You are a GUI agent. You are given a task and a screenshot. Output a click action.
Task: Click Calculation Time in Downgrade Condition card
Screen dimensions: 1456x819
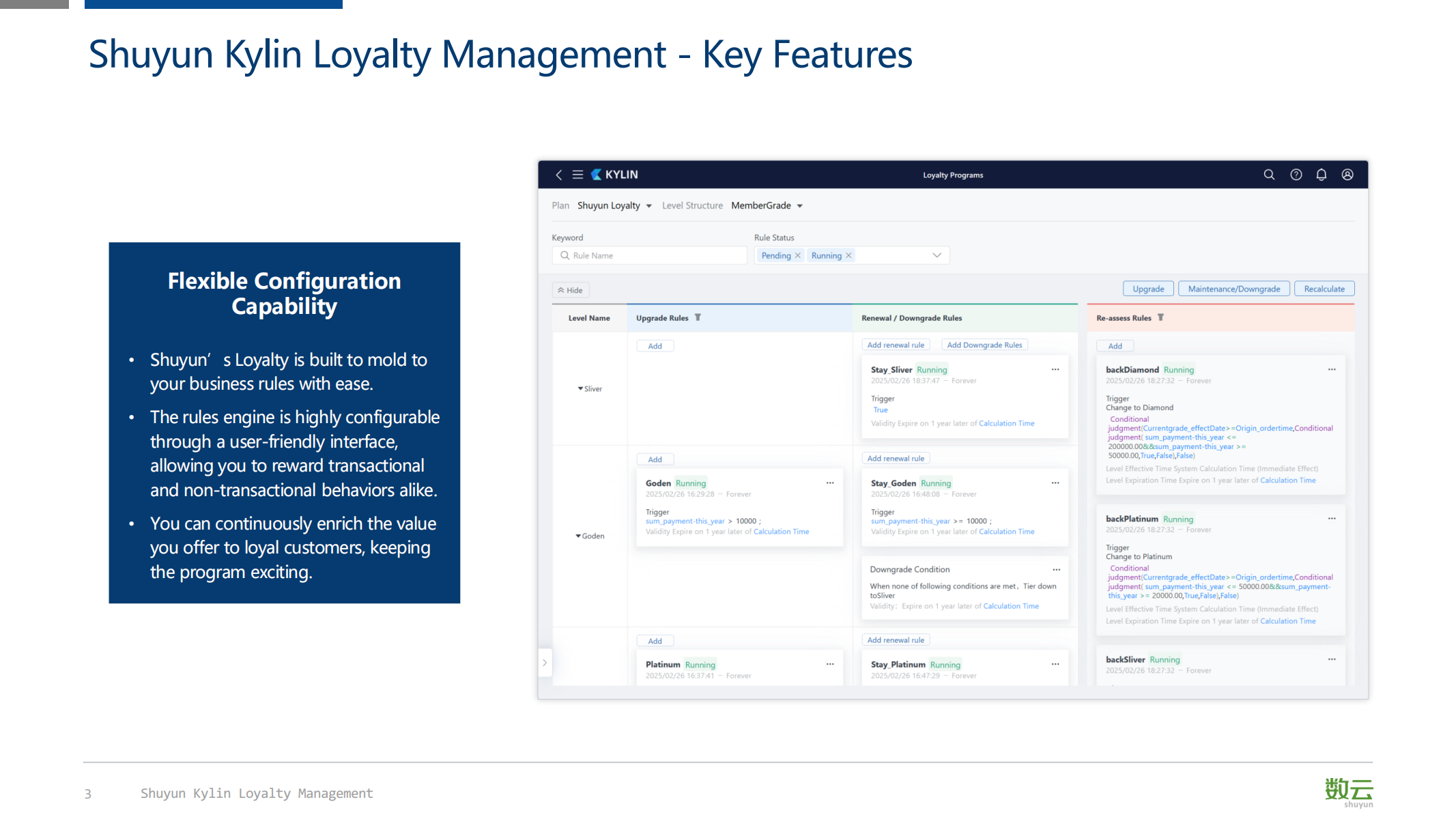click(x=1011, y=606)
